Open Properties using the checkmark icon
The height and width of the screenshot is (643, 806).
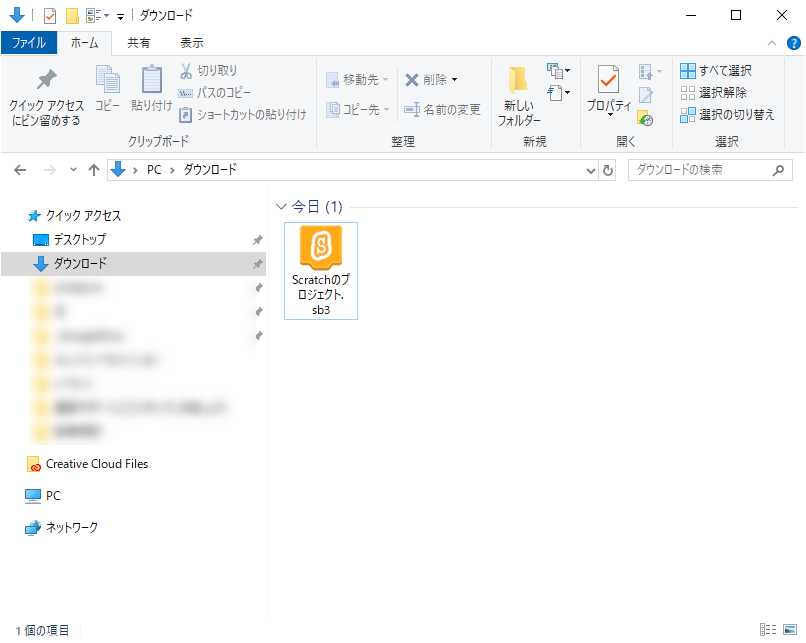(608, 81)
